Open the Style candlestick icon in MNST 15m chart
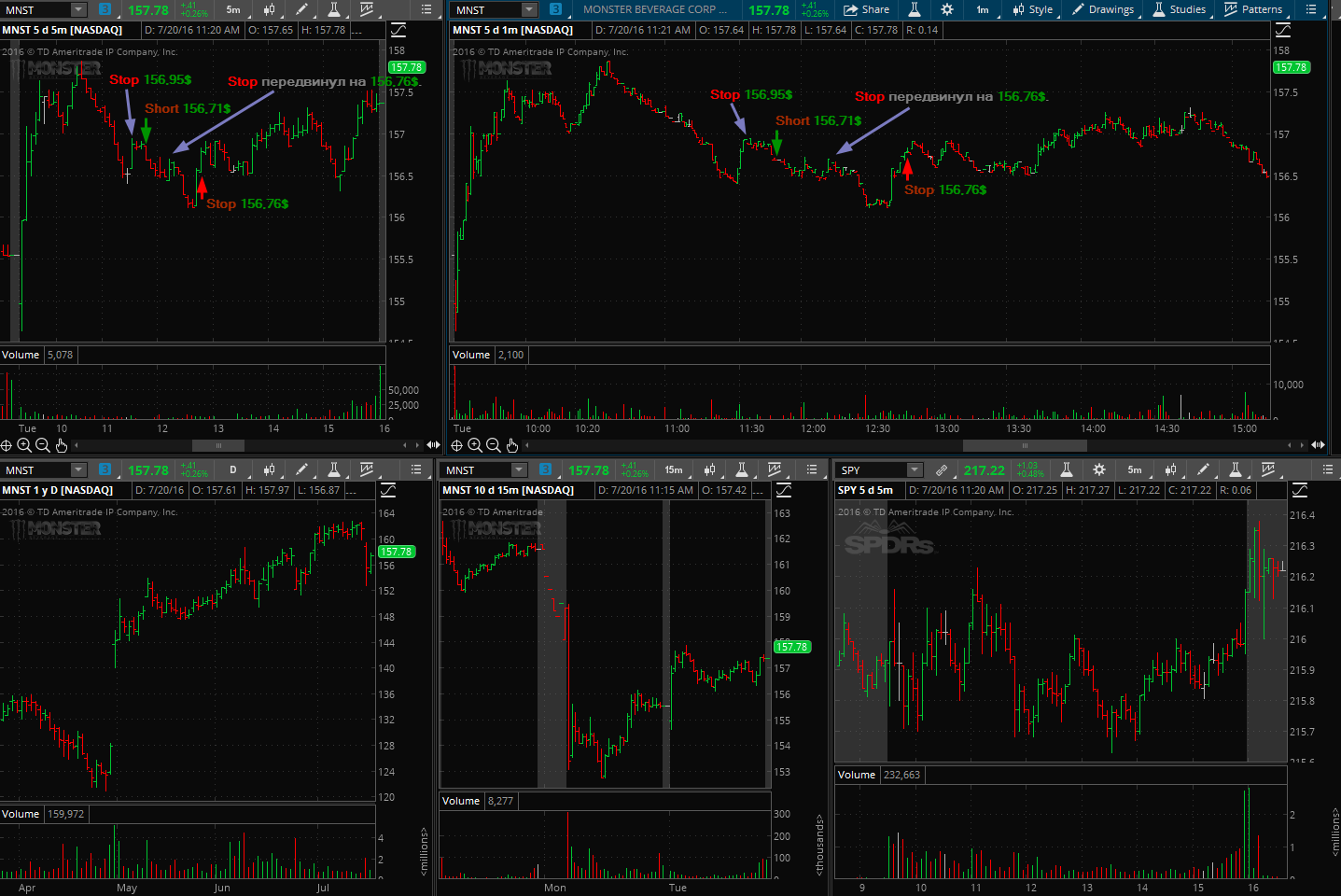 click(709, 469)
